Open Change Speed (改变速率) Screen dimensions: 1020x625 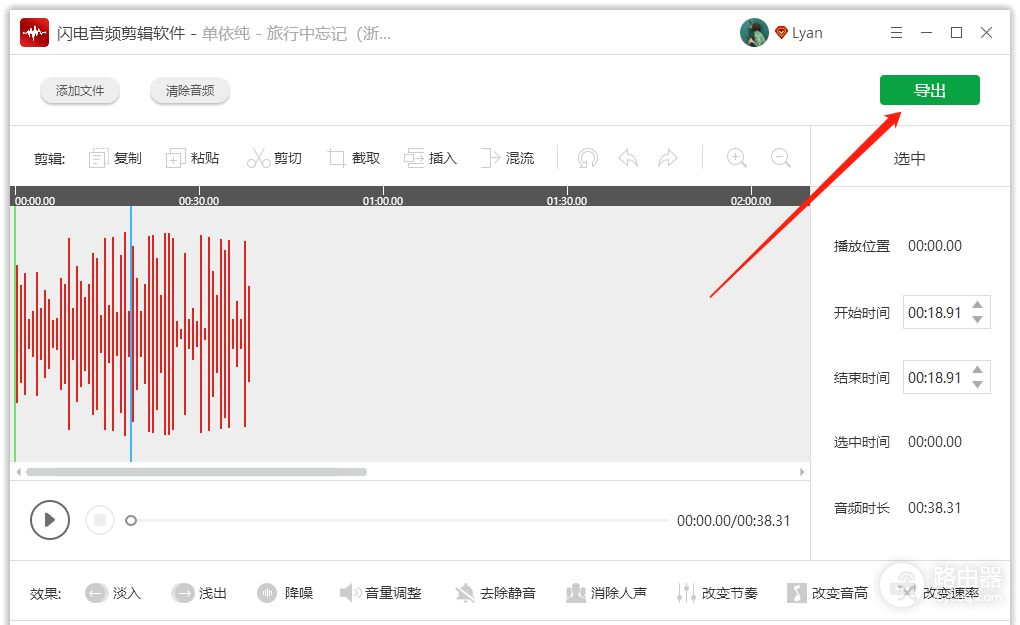tap(937, 592)
